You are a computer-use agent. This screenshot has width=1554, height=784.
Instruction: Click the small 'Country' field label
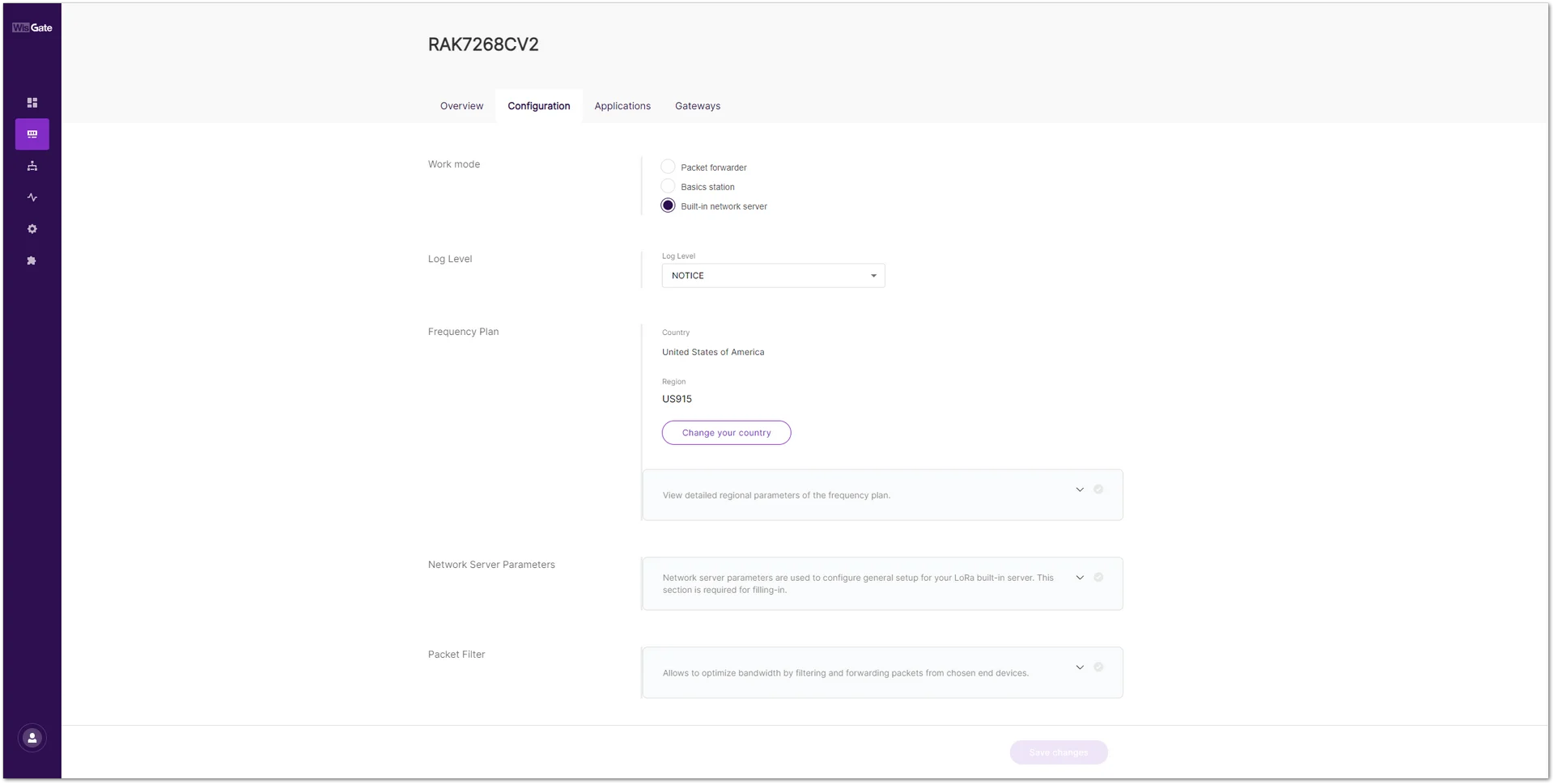[676, 333]
